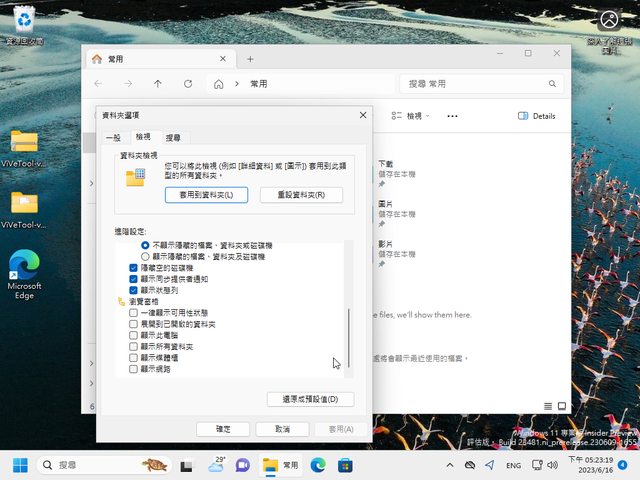Click the 搜尋 常用 search box

click(x=480, y=84)
